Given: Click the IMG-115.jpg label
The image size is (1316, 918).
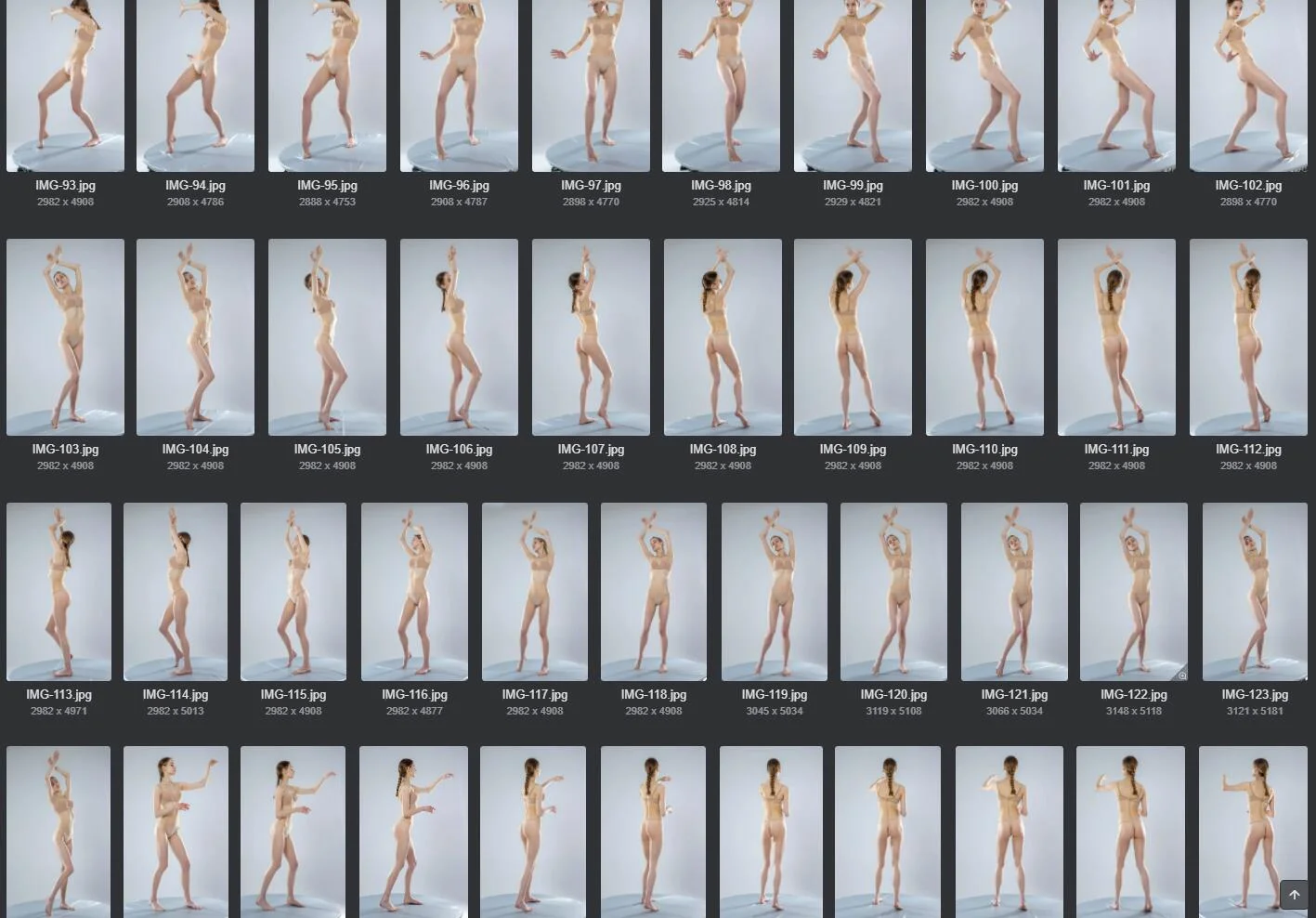Looking at the screenshot, I should pyautogui.click(x=293, y=695).
